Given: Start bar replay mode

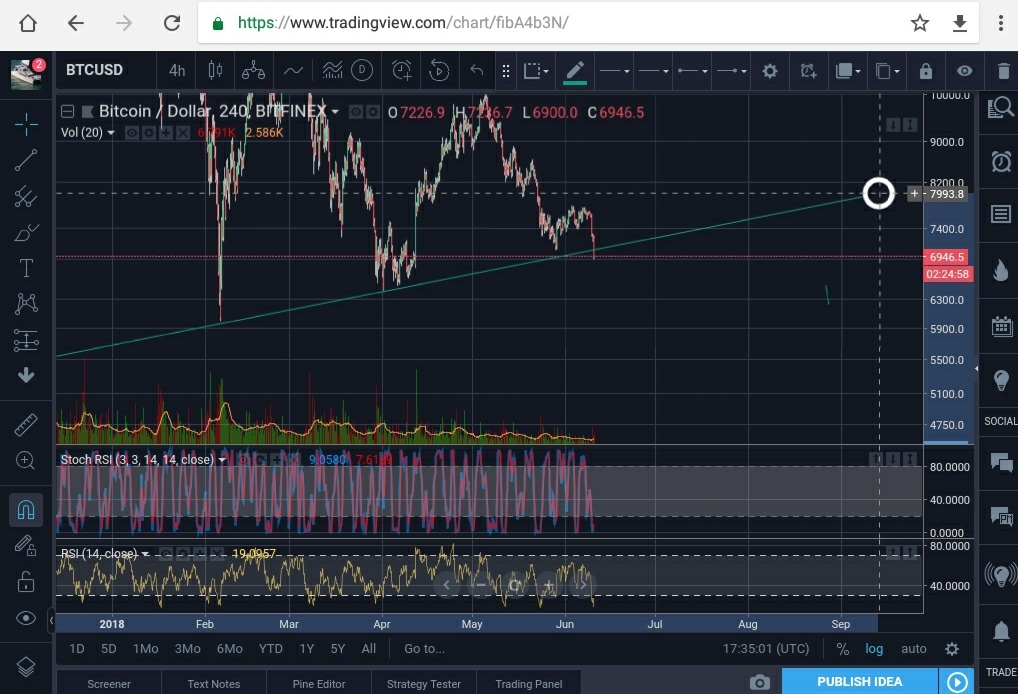Looking at the screenshot, I should click(x=439, y=70).
